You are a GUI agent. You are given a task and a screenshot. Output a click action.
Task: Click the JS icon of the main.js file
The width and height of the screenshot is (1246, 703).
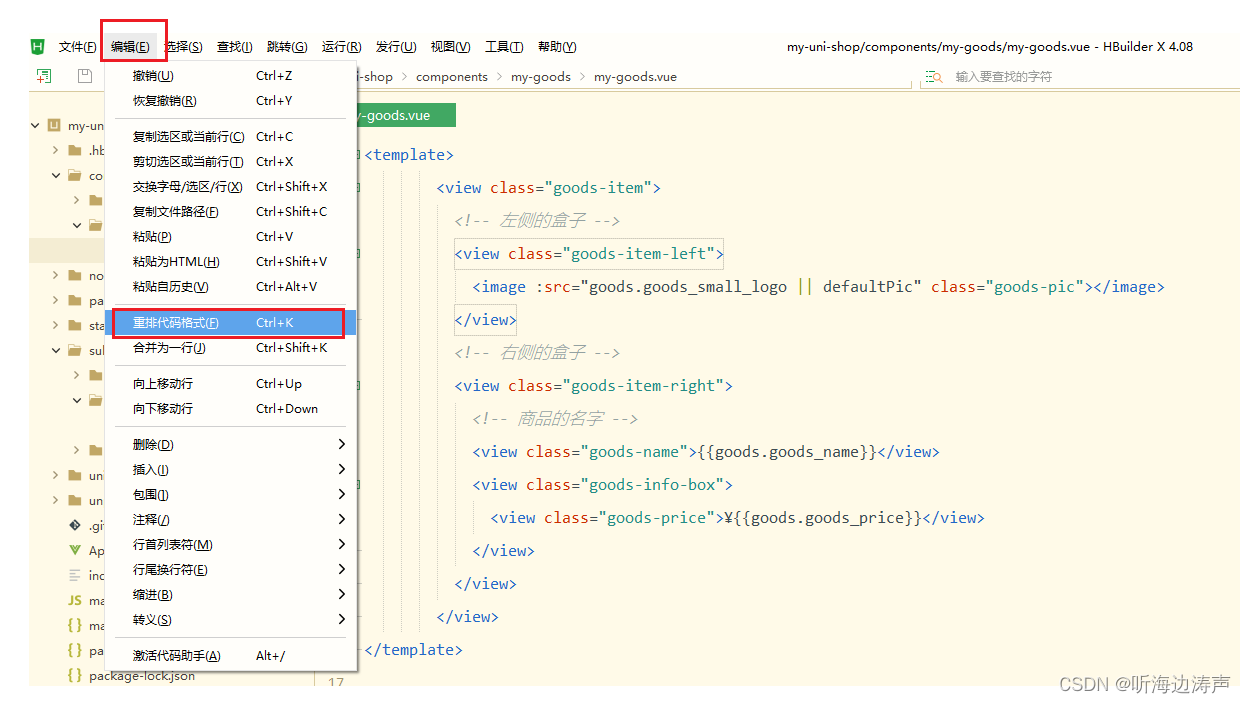[75, 600]
